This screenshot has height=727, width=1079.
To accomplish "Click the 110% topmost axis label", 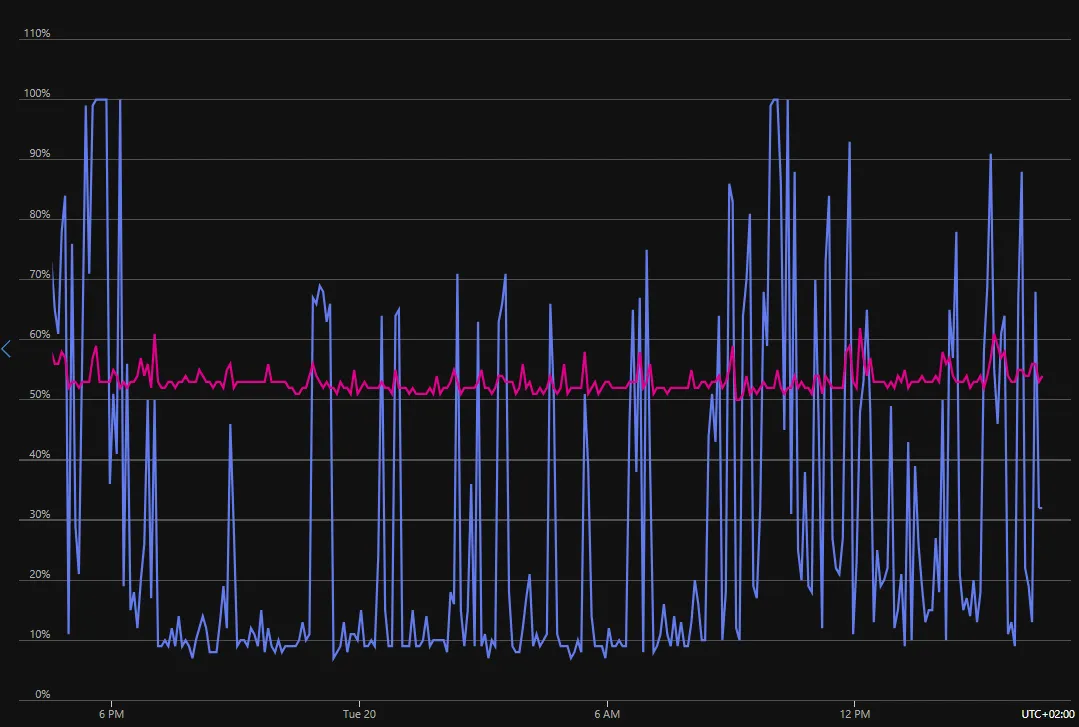I will 37,33.
